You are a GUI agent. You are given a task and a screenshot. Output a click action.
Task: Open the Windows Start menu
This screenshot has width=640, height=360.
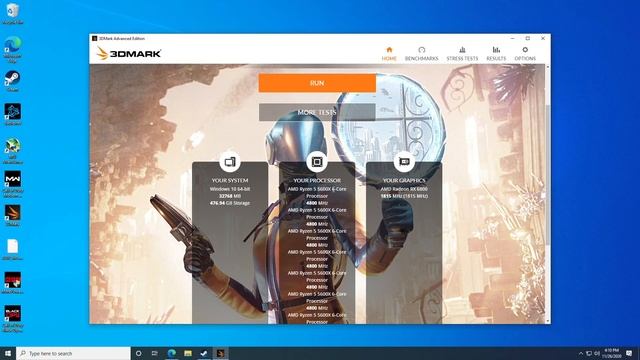click(x=8, y=353)
